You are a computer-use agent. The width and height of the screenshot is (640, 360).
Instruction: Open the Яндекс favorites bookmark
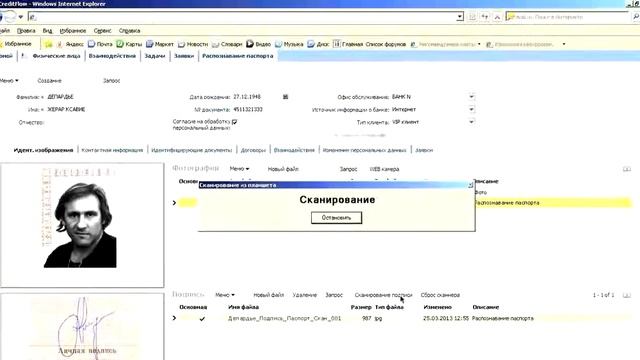click(x=70, y=44)
